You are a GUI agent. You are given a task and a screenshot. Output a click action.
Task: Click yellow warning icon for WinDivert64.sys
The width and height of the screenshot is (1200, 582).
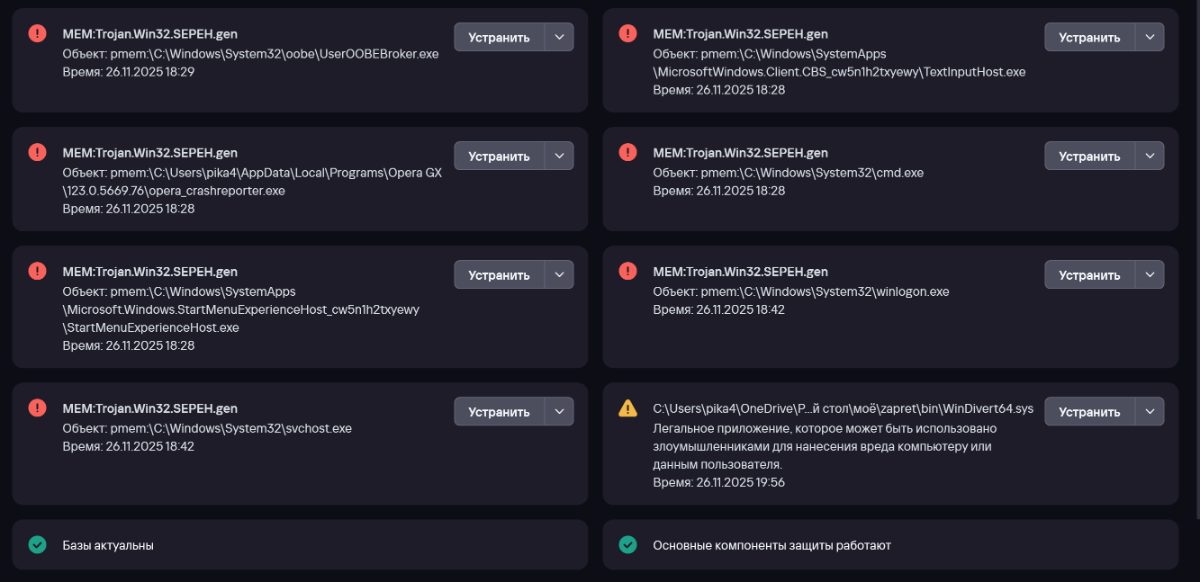point(628,408)
